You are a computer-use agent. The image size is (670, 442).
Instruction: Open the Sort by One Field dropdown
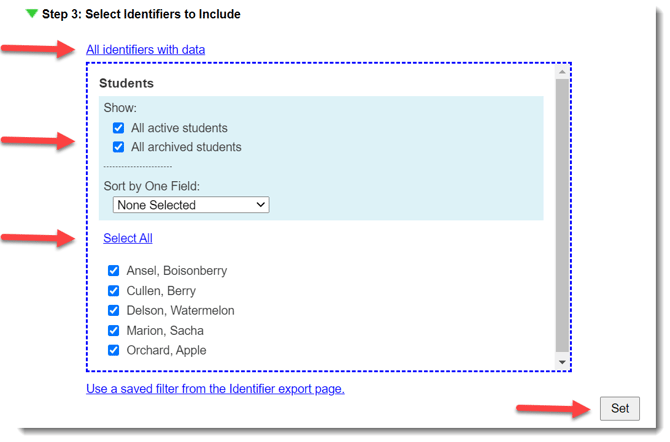tap(191, 205)
